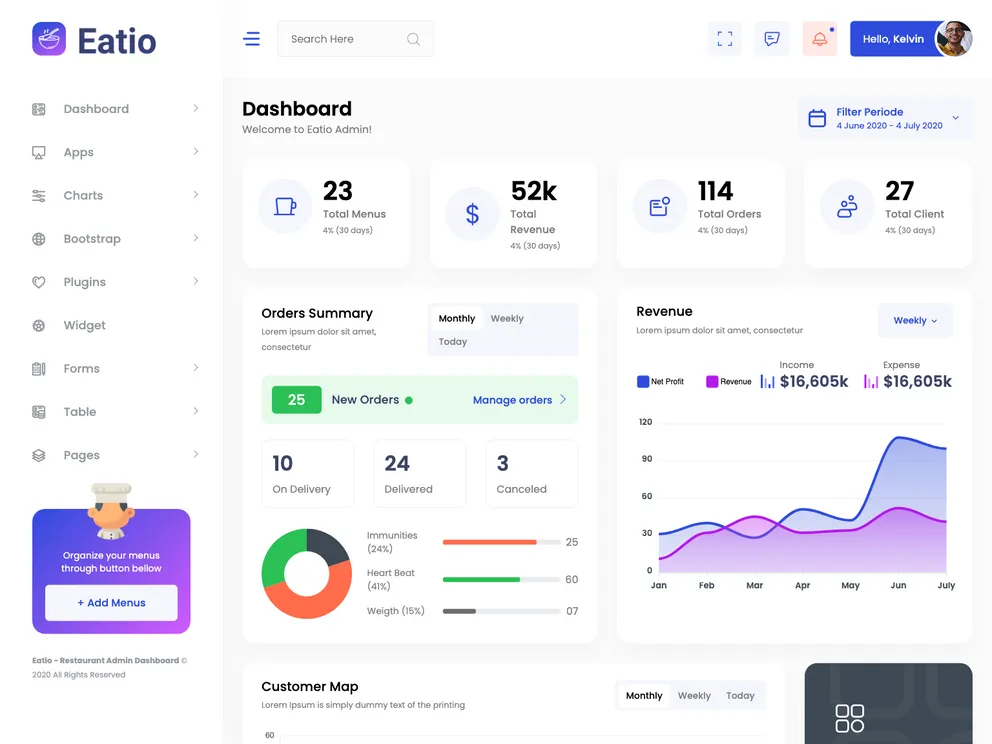Select the Widget sidebar icon
Image resolution: width=992 pixels, height=744 pixels.
37,325
